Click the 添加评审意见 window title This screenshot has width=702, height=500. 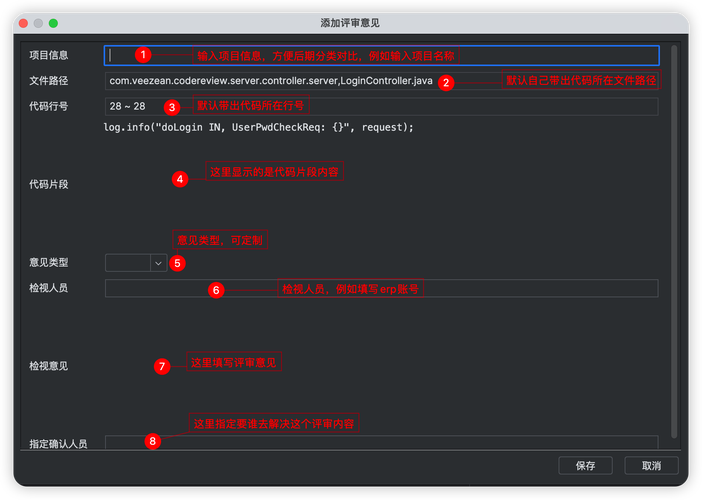(x=350, y=23)
